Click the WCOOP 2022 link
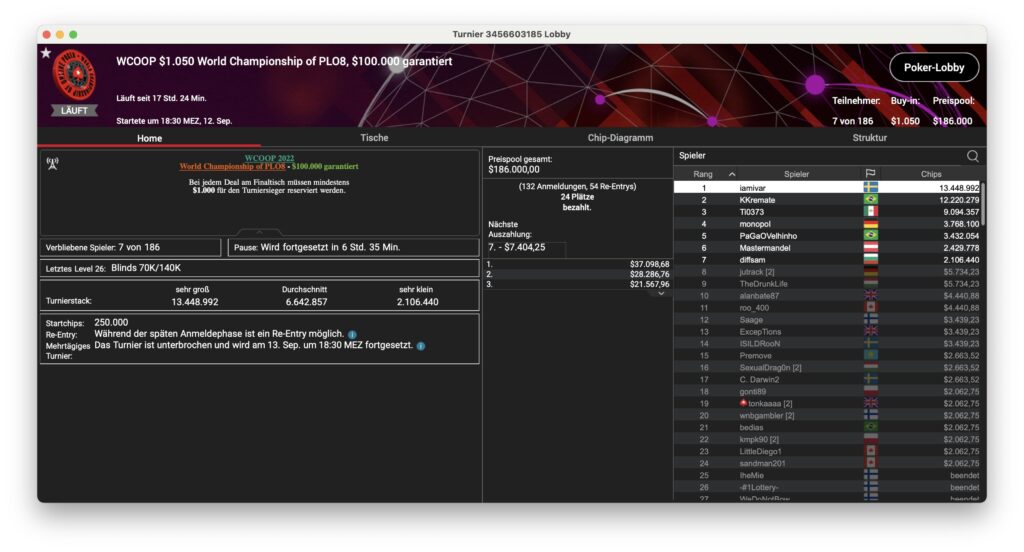 coord(269,158)
